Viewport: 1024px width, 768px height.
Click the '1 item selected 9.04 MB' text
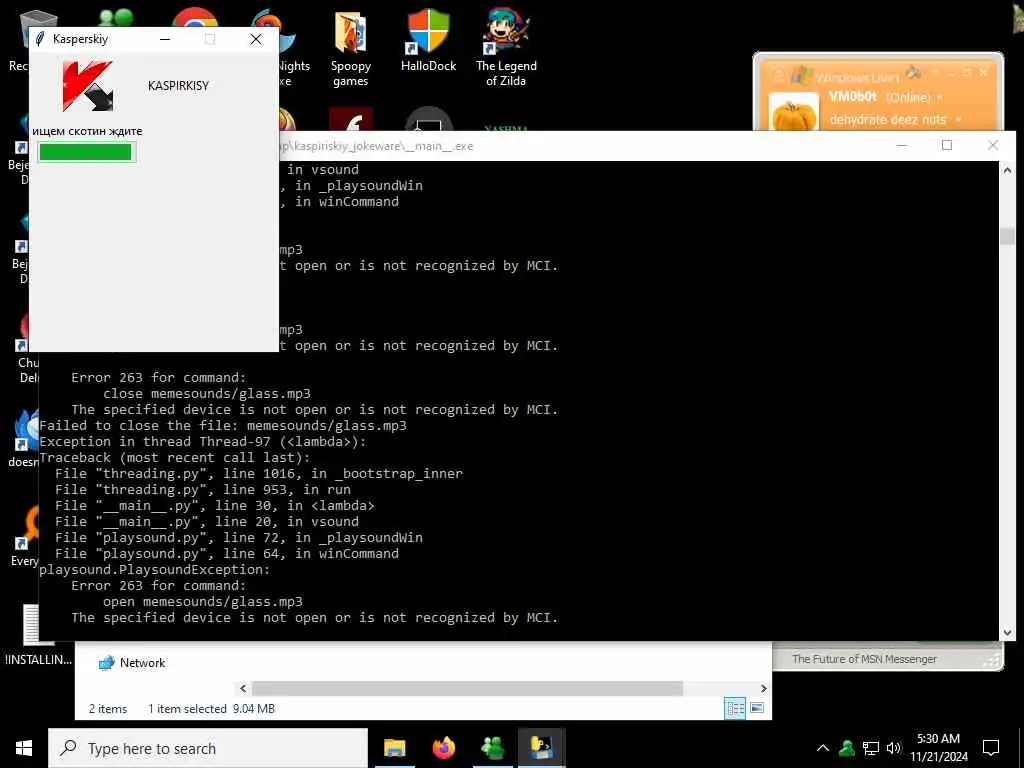click(212, 709)
